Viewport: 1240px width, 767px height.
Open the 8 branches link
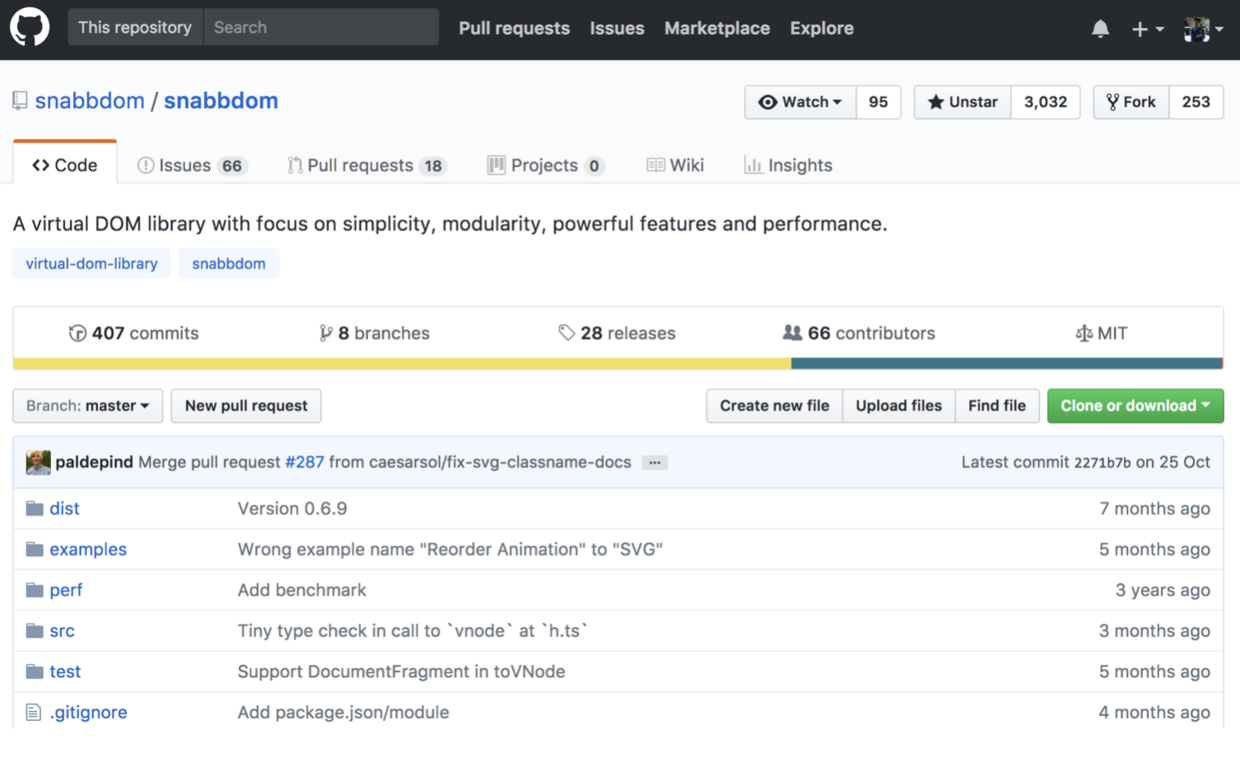click(375, 333)
